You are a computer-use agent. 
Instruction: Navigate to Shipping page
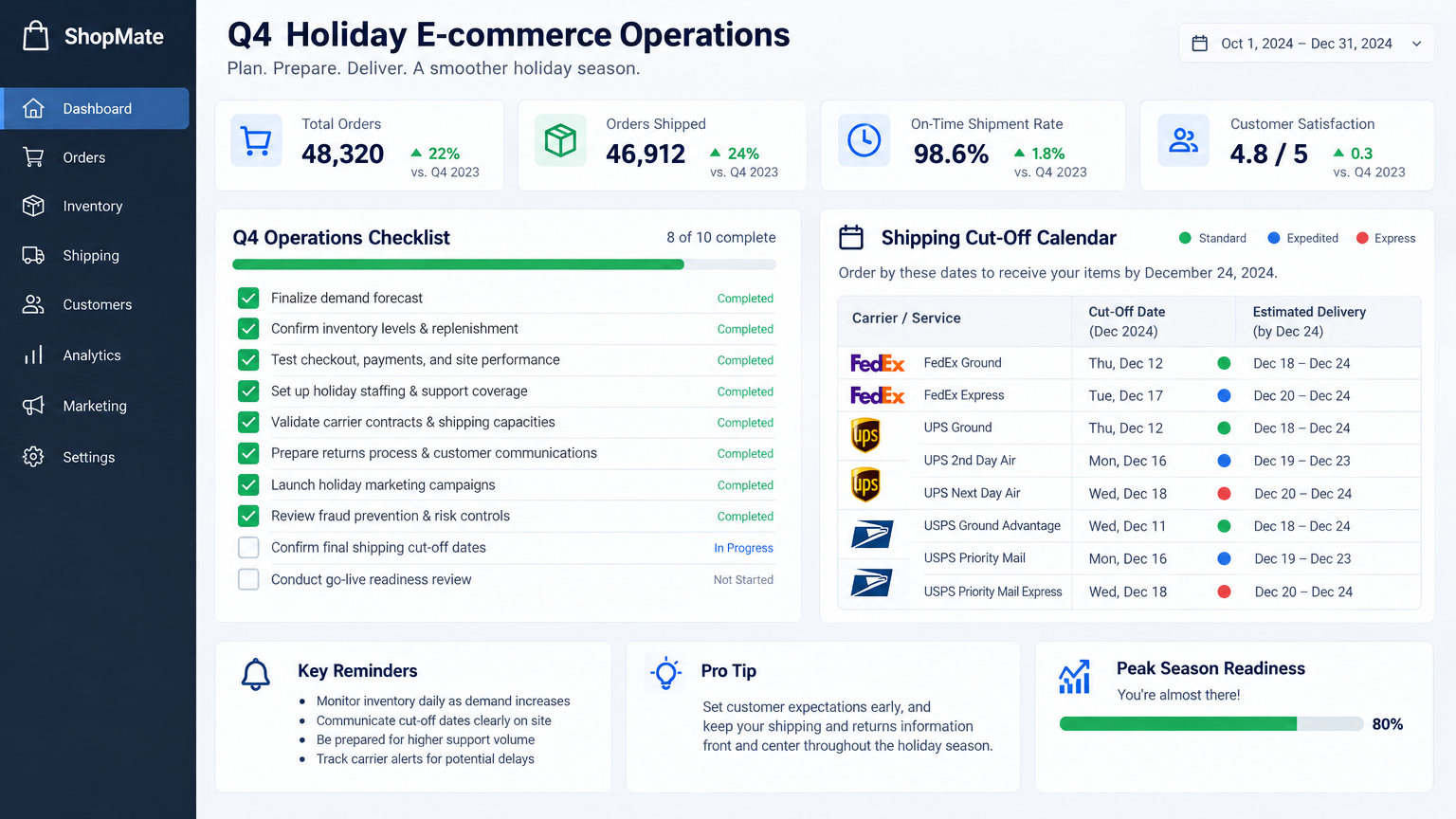(x=91, y=255)
